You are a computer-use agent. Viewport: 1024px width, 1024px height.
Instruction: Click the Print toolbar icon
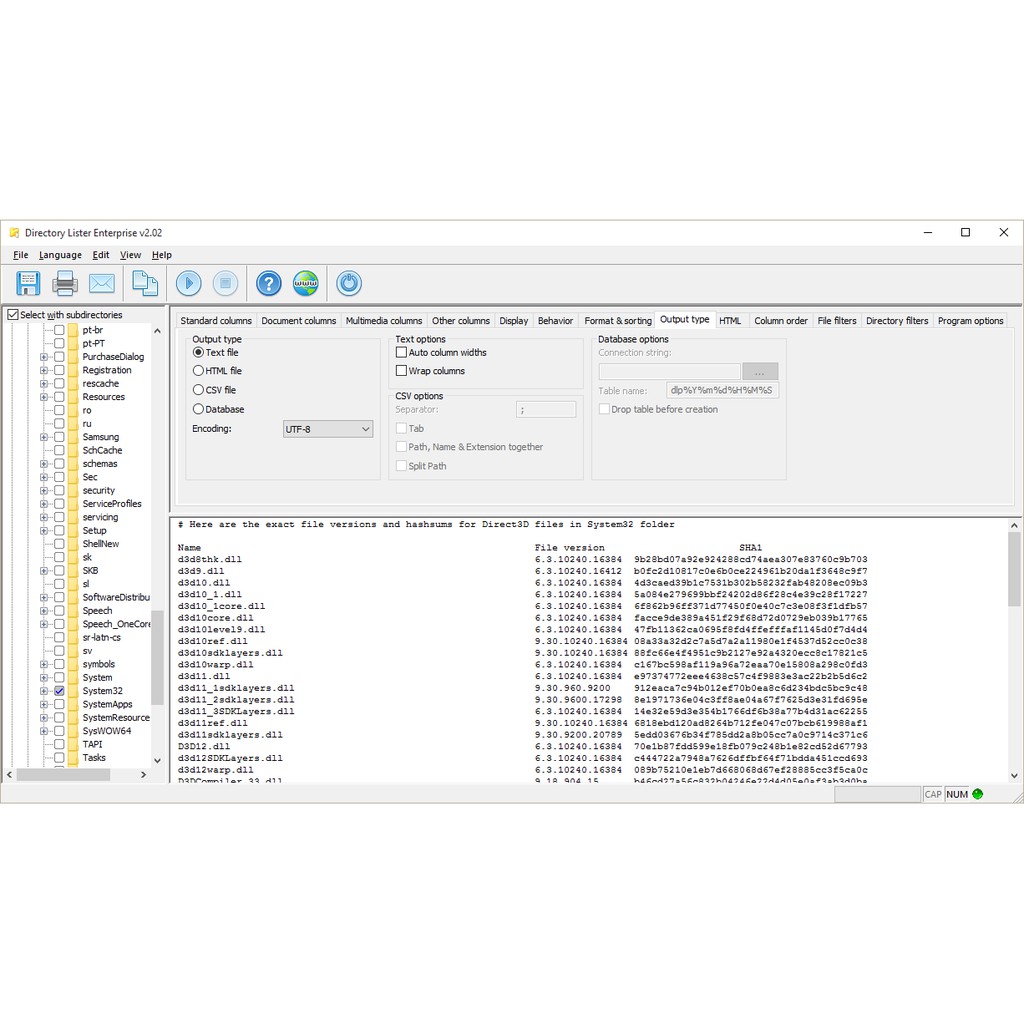click(65, 283)
